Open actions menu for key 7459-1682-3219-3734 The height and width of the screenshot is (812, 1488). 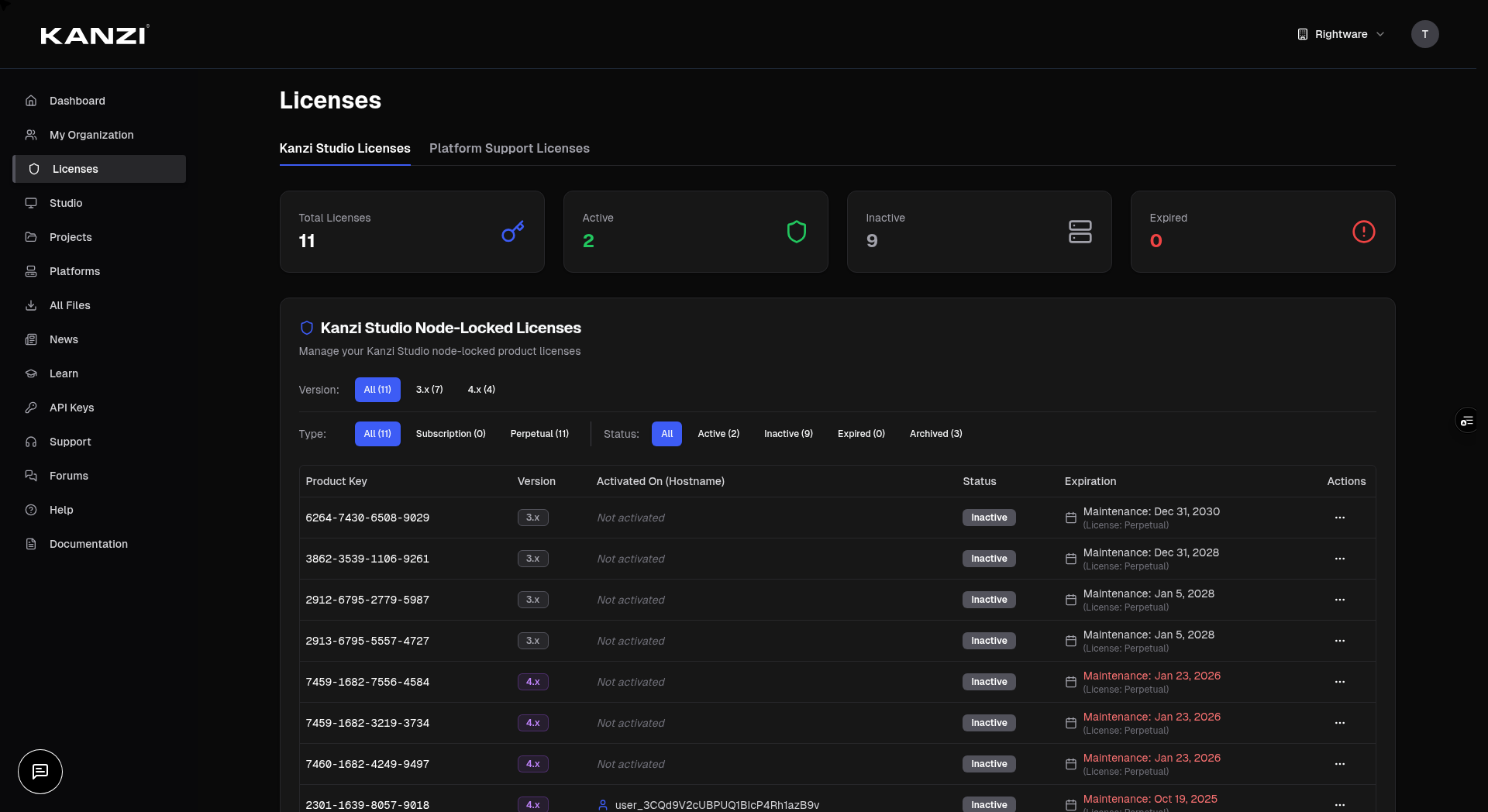click(1340, 723)
